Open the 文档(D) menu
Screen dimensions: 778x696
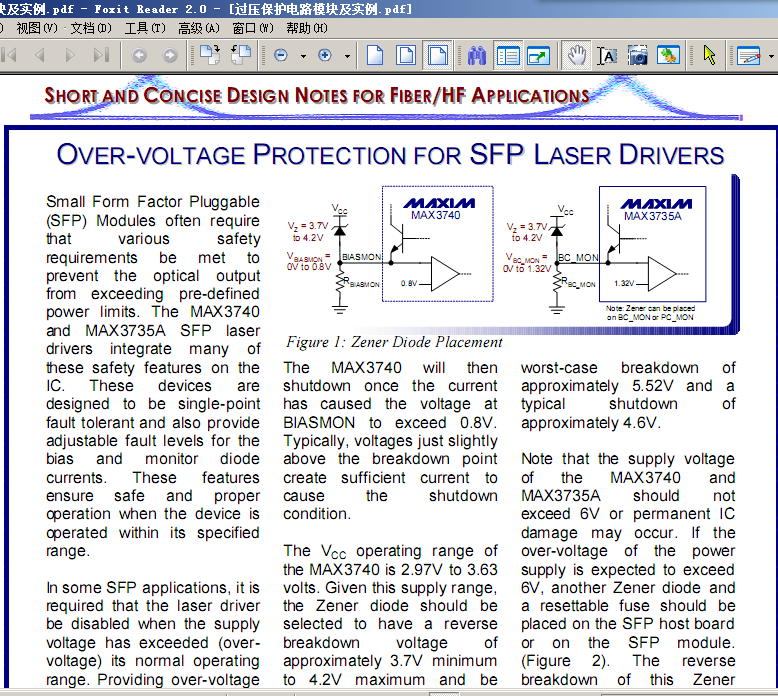tap(91, 28)
